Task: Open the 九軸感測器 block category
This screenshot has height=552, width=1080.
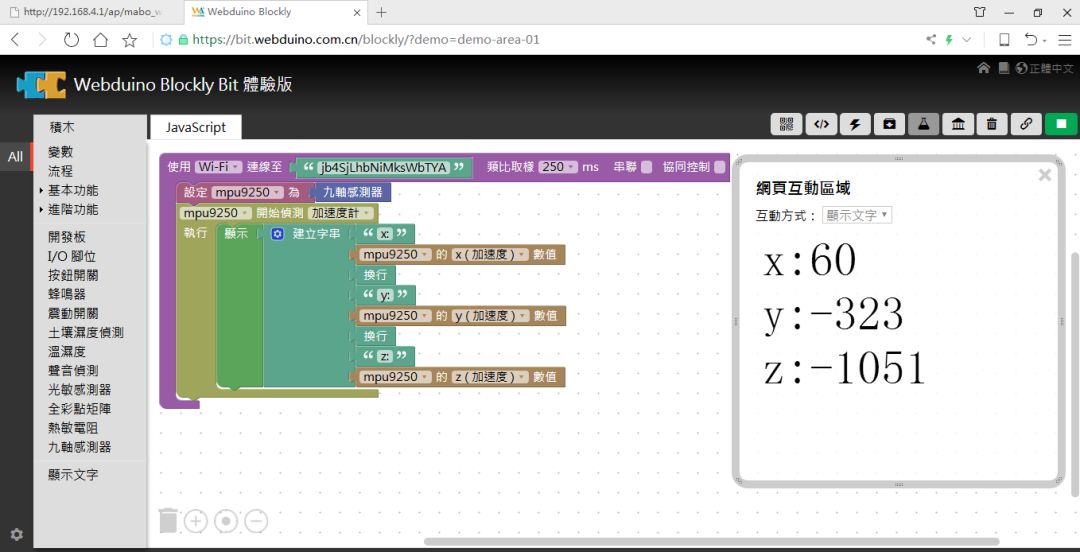Action: 79,447
